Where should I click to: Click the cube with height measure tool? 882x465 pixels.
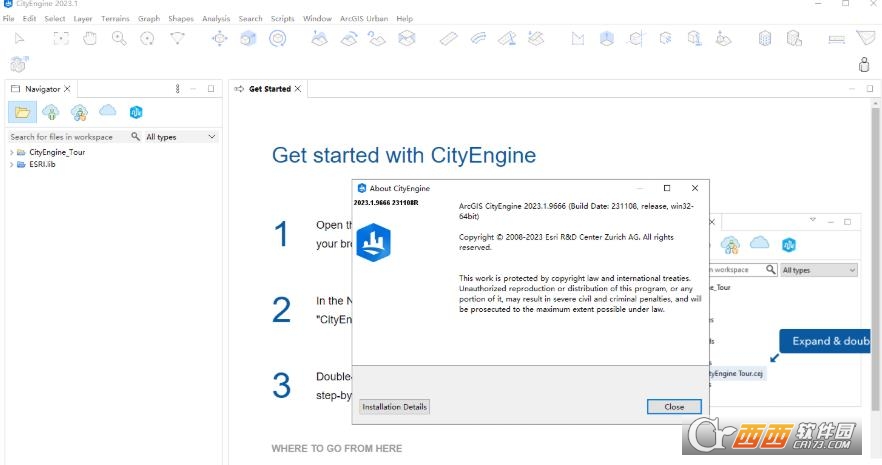[695, 38]
